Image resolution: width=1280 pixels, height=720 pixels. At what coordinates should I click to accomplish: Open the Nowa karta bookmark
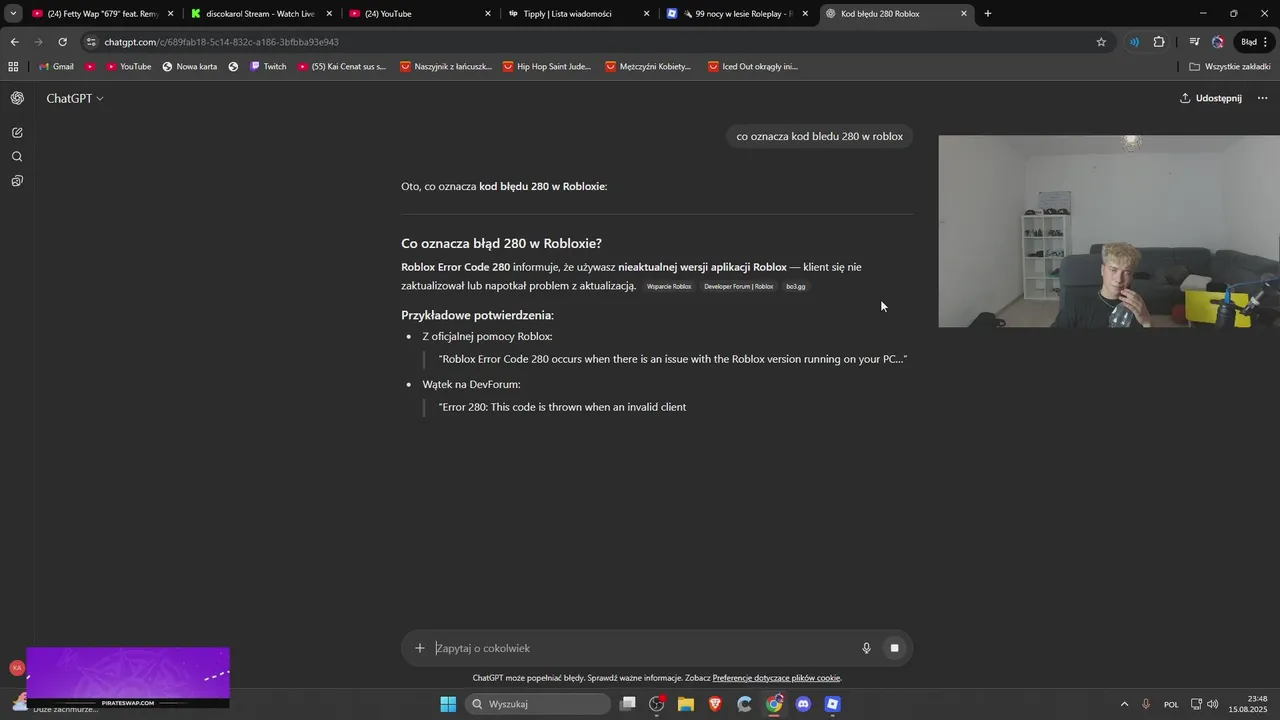(189, 66)
